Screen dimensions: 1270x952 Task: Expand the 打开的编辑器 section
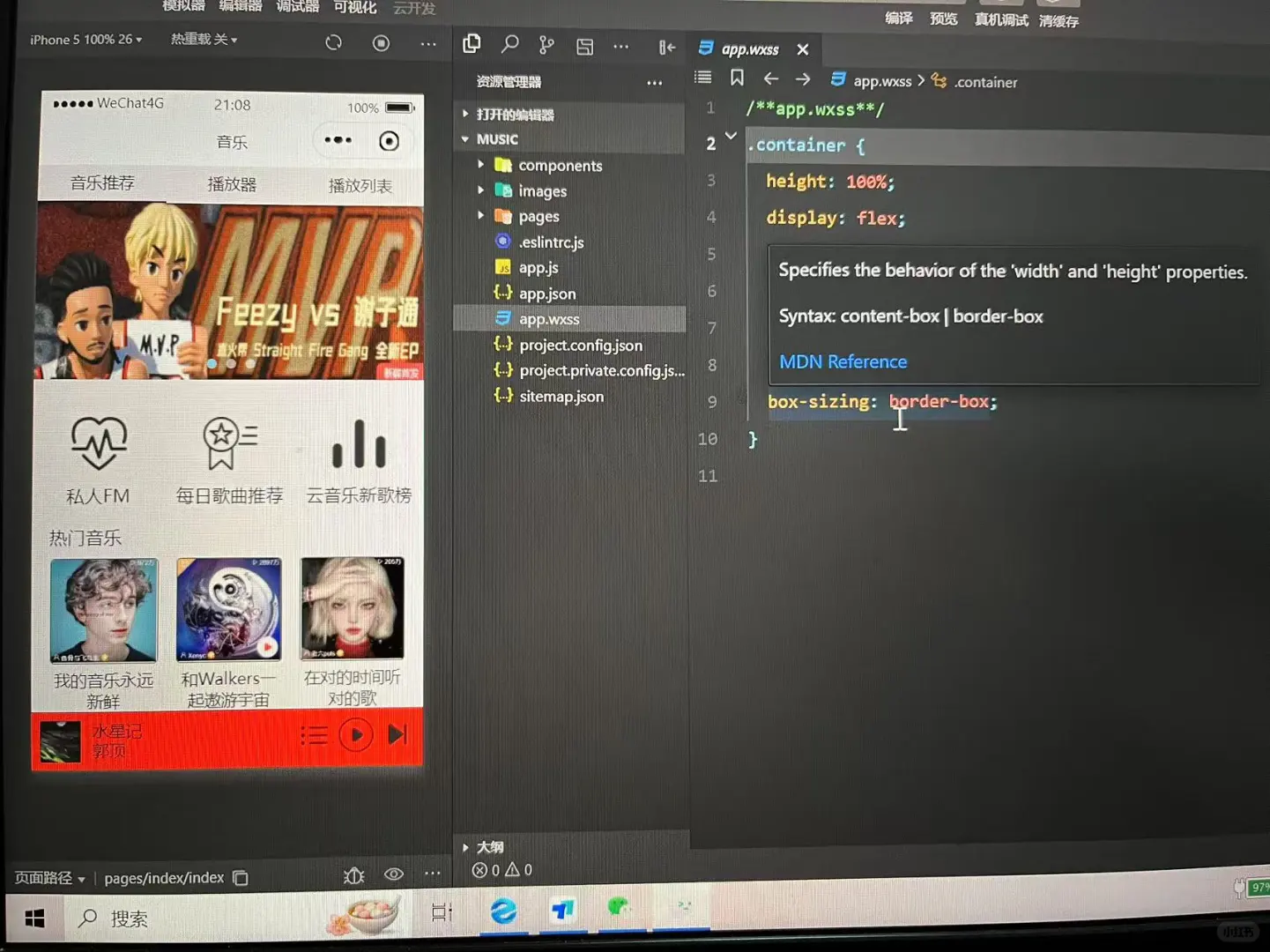coord(515,115)
